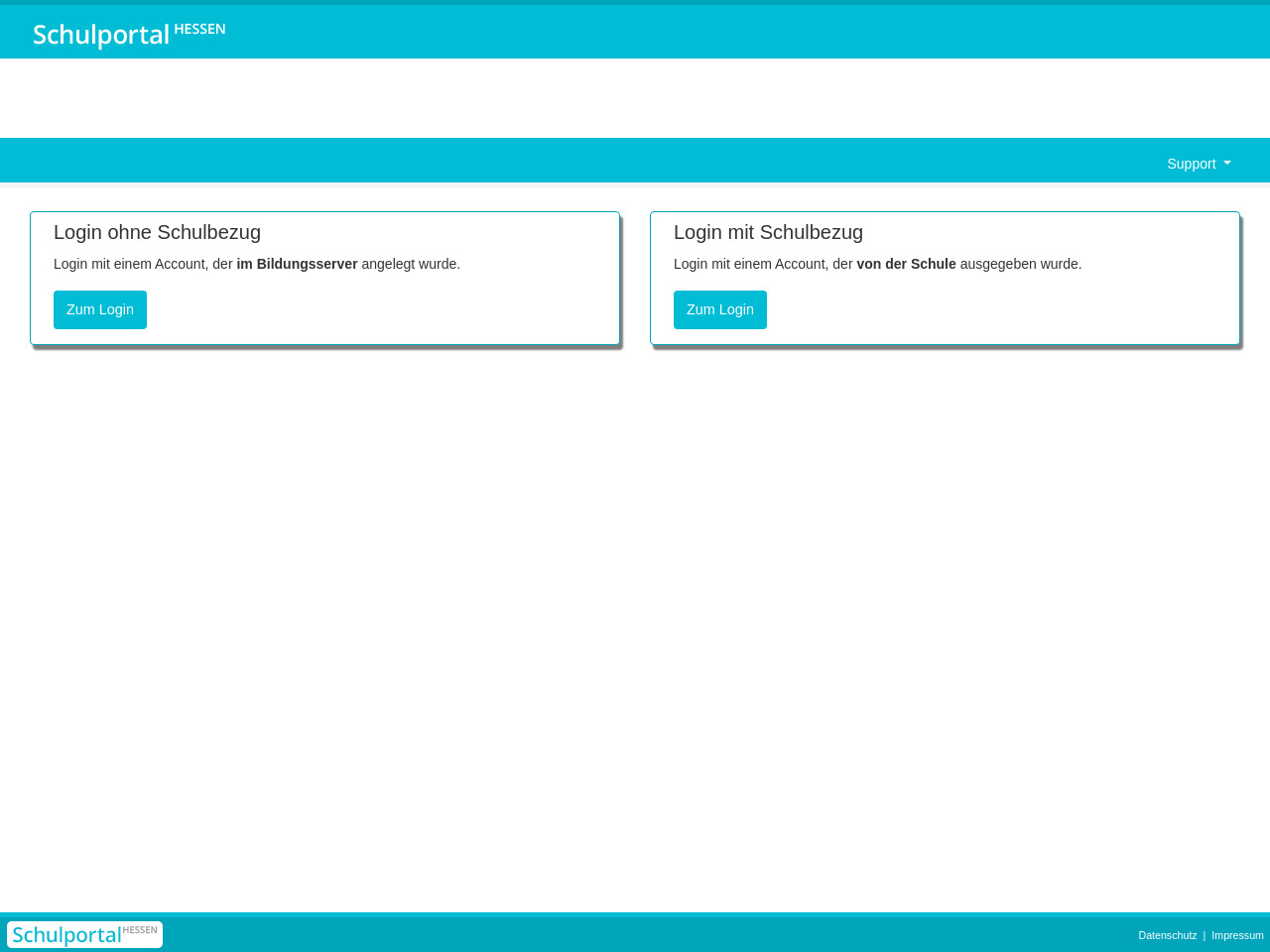Viewport: 1270px width, 952px height.
Task: Click the words "angelegt wurde" in the left card
Action: click(411, 264)
